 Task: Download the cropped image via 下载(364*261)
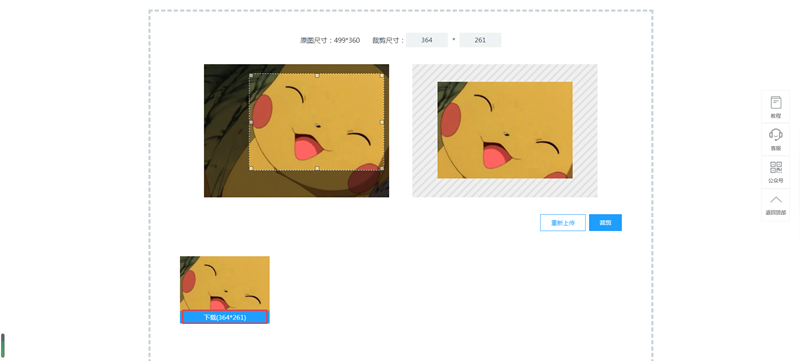click(x=224, y=317)
